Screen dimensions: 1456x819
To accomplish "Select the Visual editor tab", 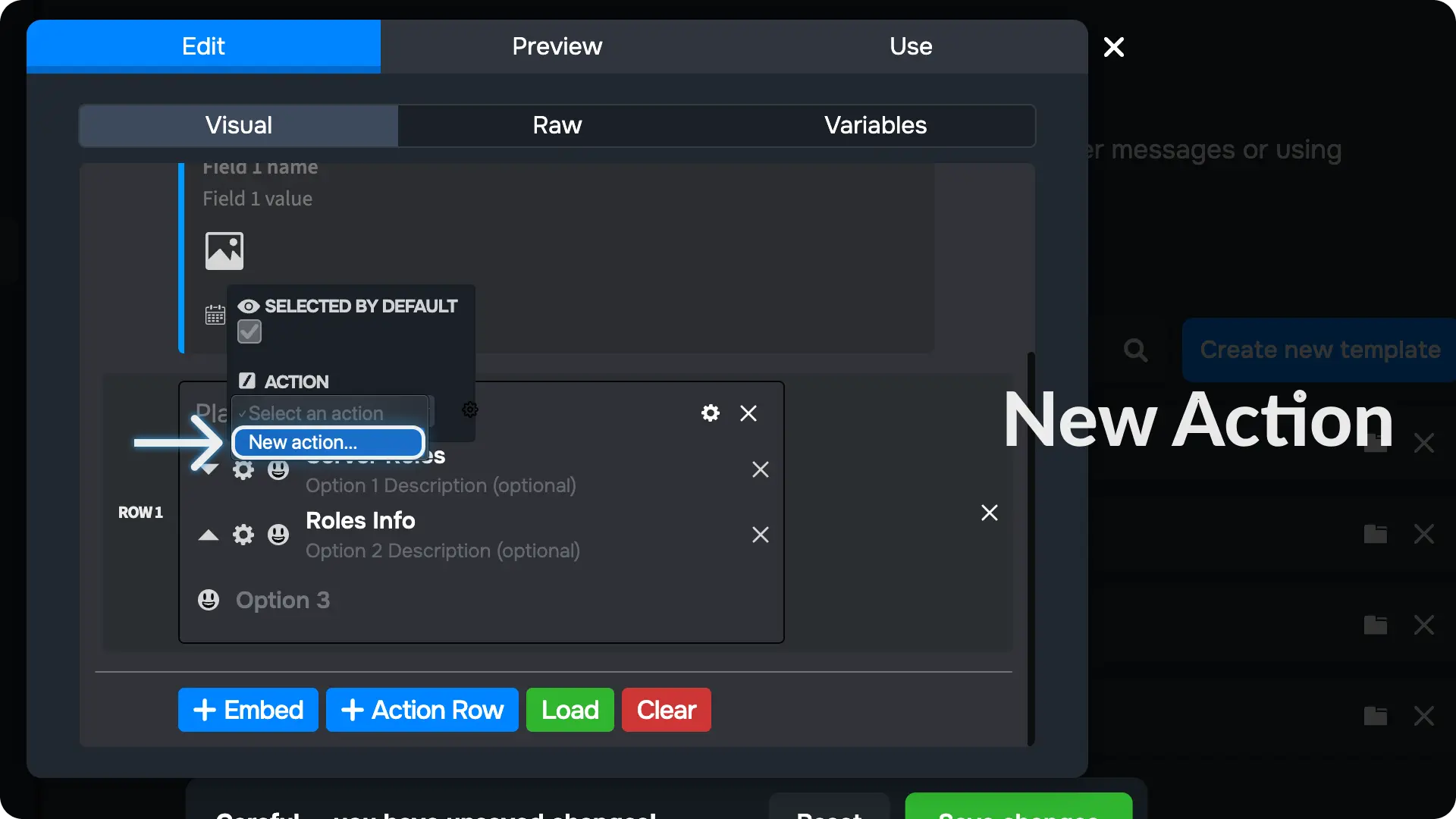I will point(239,125).
